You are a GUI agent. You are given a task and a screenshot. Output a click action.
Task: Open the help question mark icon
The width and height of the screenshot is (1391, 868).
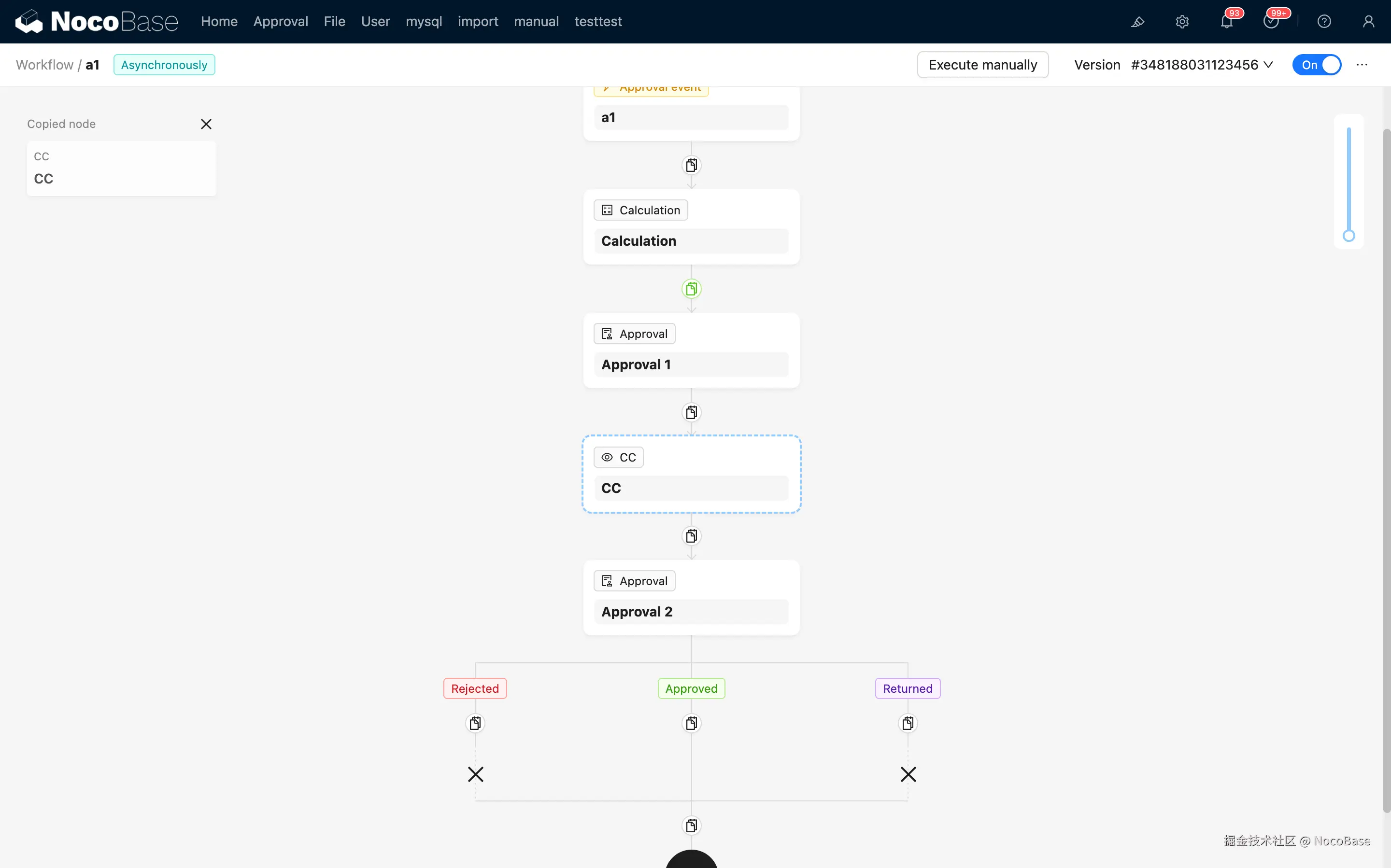(1324, 22)
